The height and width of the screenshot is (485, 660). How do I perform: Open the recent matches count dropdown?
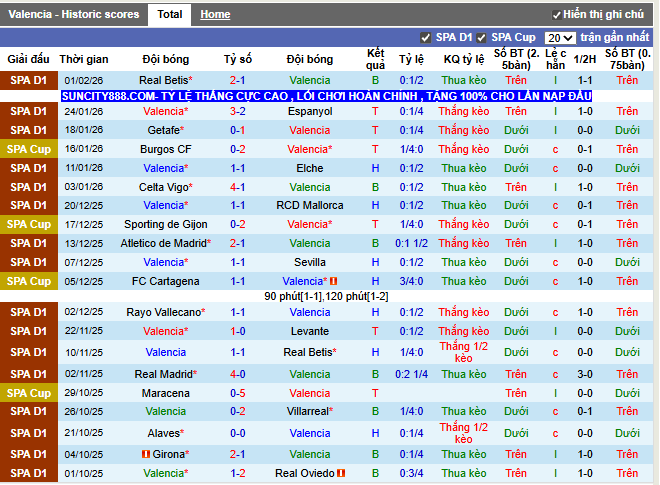[x=561, y=37]
